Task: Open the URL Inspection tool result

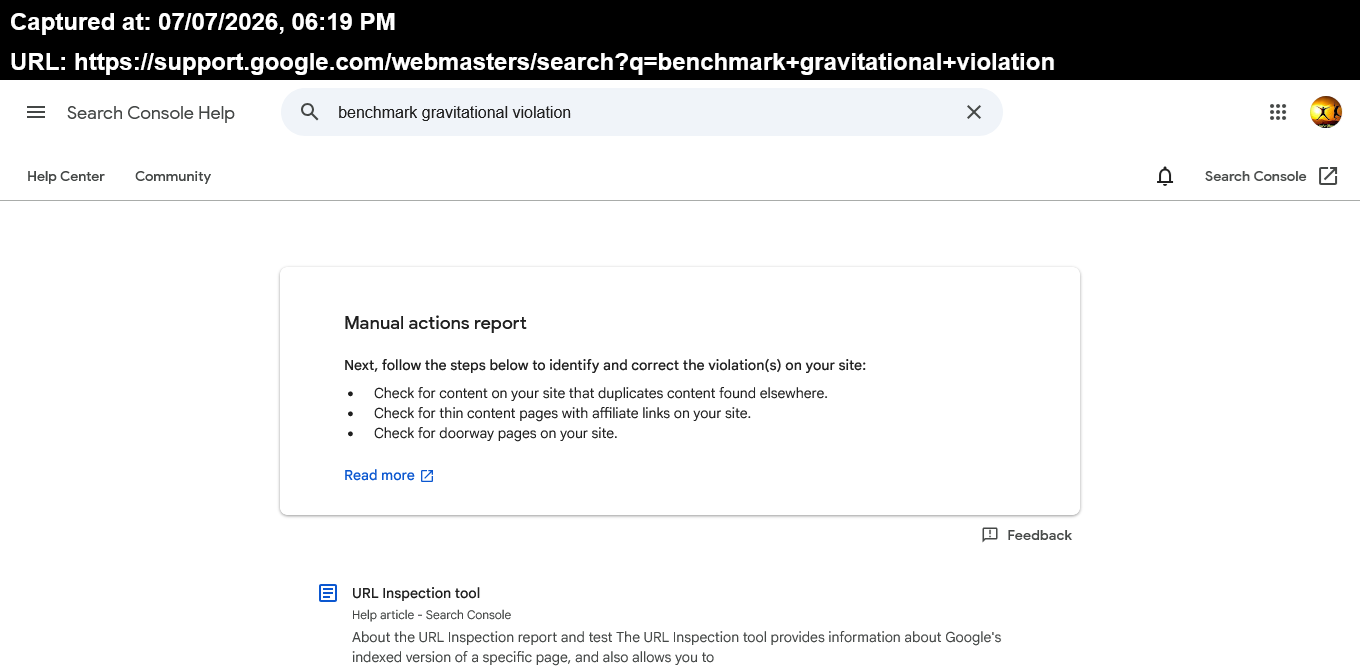Action: (x=416, y=593)
